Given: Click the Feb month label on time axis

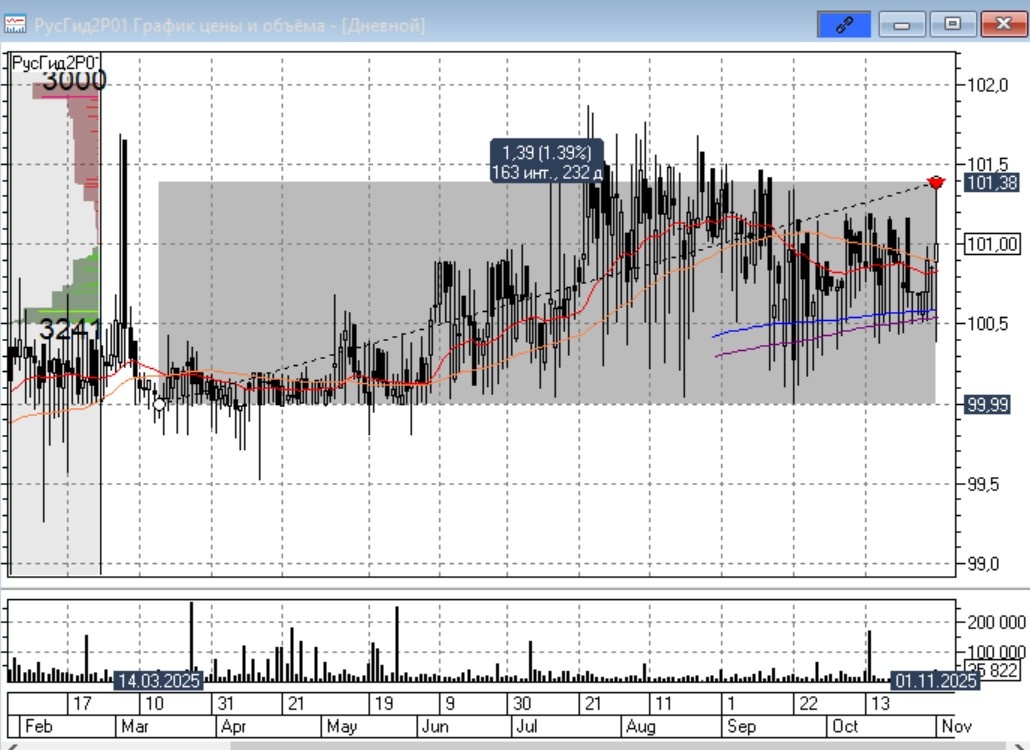Looking at the screenshot, I should (38, 726).
